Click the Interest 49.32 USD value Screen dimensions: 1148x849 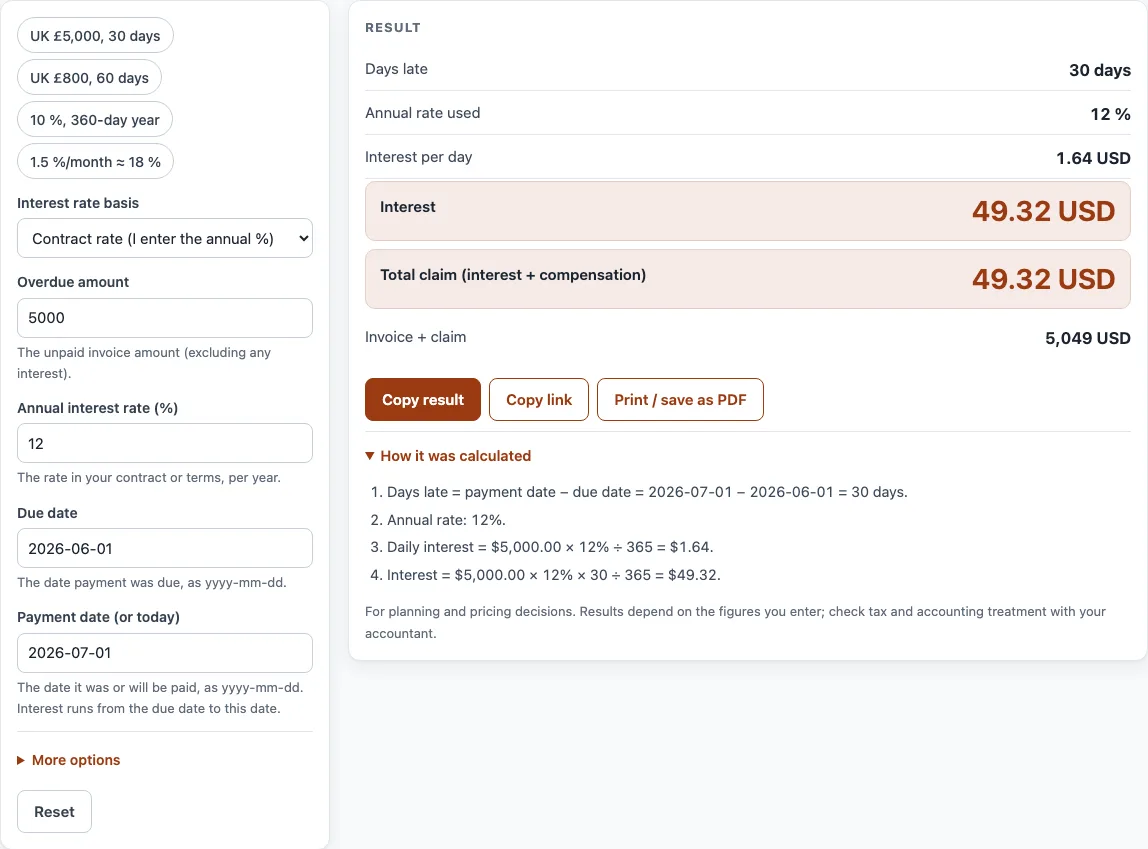point(1043,212)
